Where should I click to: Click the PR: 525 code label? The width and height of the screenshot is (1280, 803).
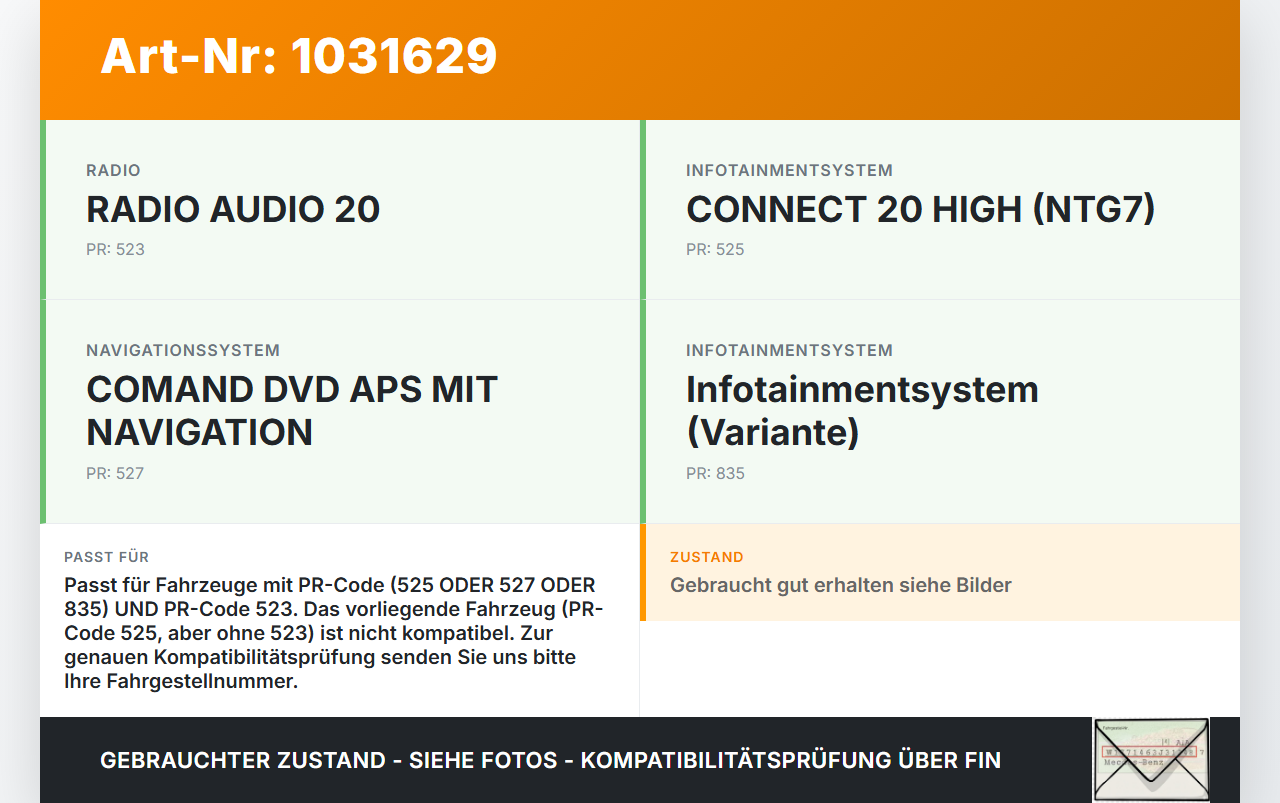(715, 250)
